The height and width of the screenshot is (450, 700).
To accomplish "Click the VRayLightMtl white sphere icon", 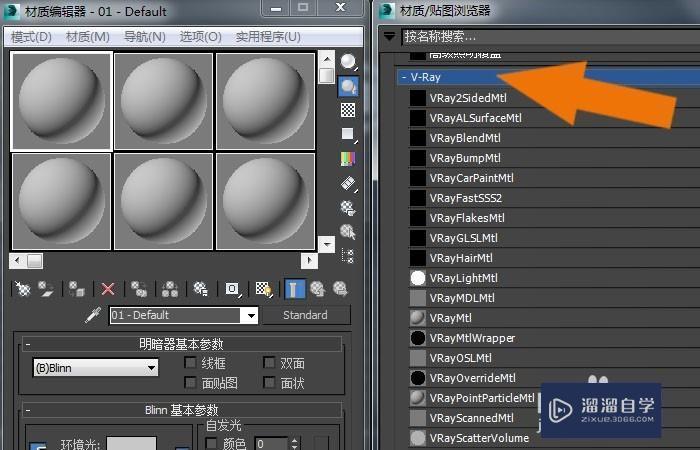I will click(x=418, y=278).
